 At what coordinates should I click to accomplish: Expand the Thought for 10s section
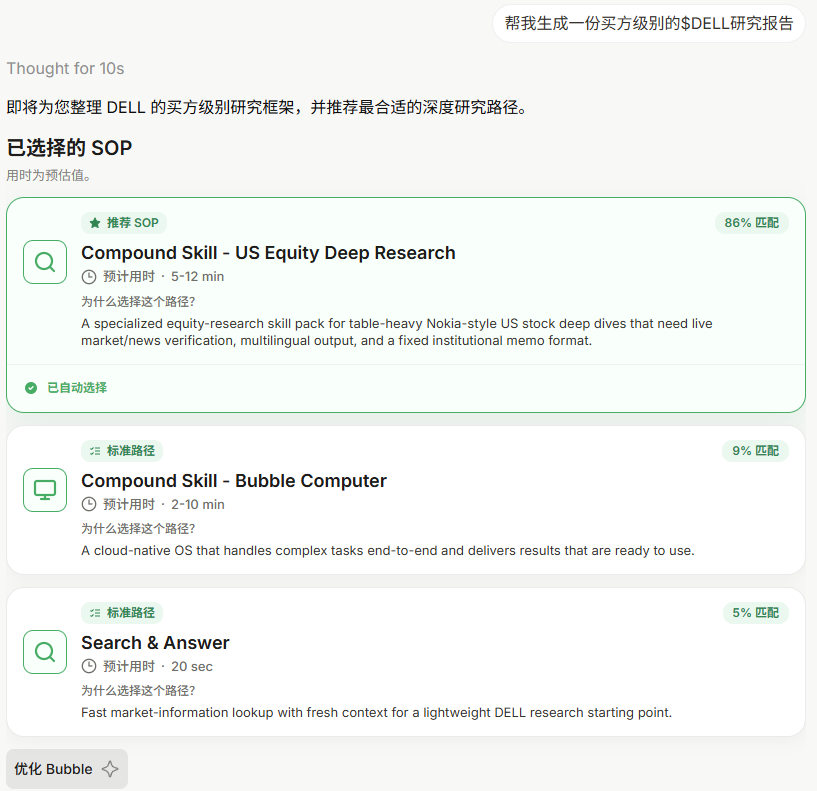tap(65, 68)
